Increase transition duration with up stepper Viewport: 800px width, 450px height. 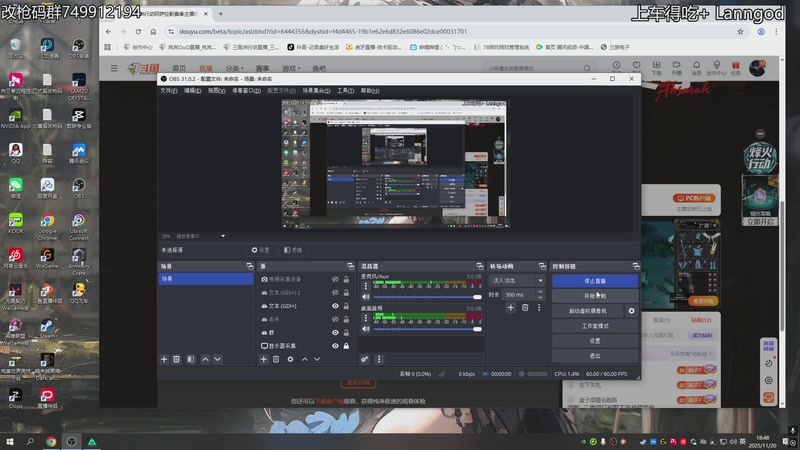click(x=540, y=292)
